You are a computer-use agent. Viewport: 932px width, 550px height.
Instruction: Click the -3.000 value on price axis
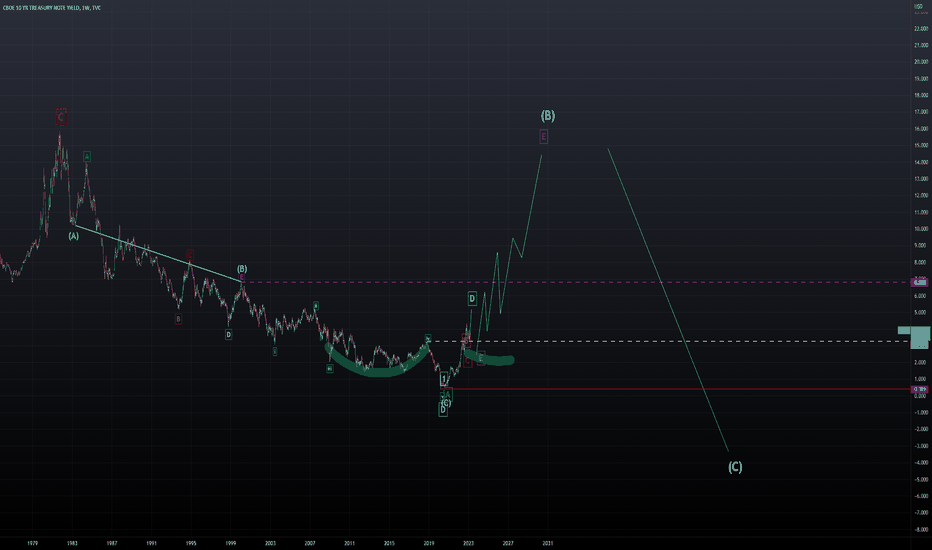(921, 445)
